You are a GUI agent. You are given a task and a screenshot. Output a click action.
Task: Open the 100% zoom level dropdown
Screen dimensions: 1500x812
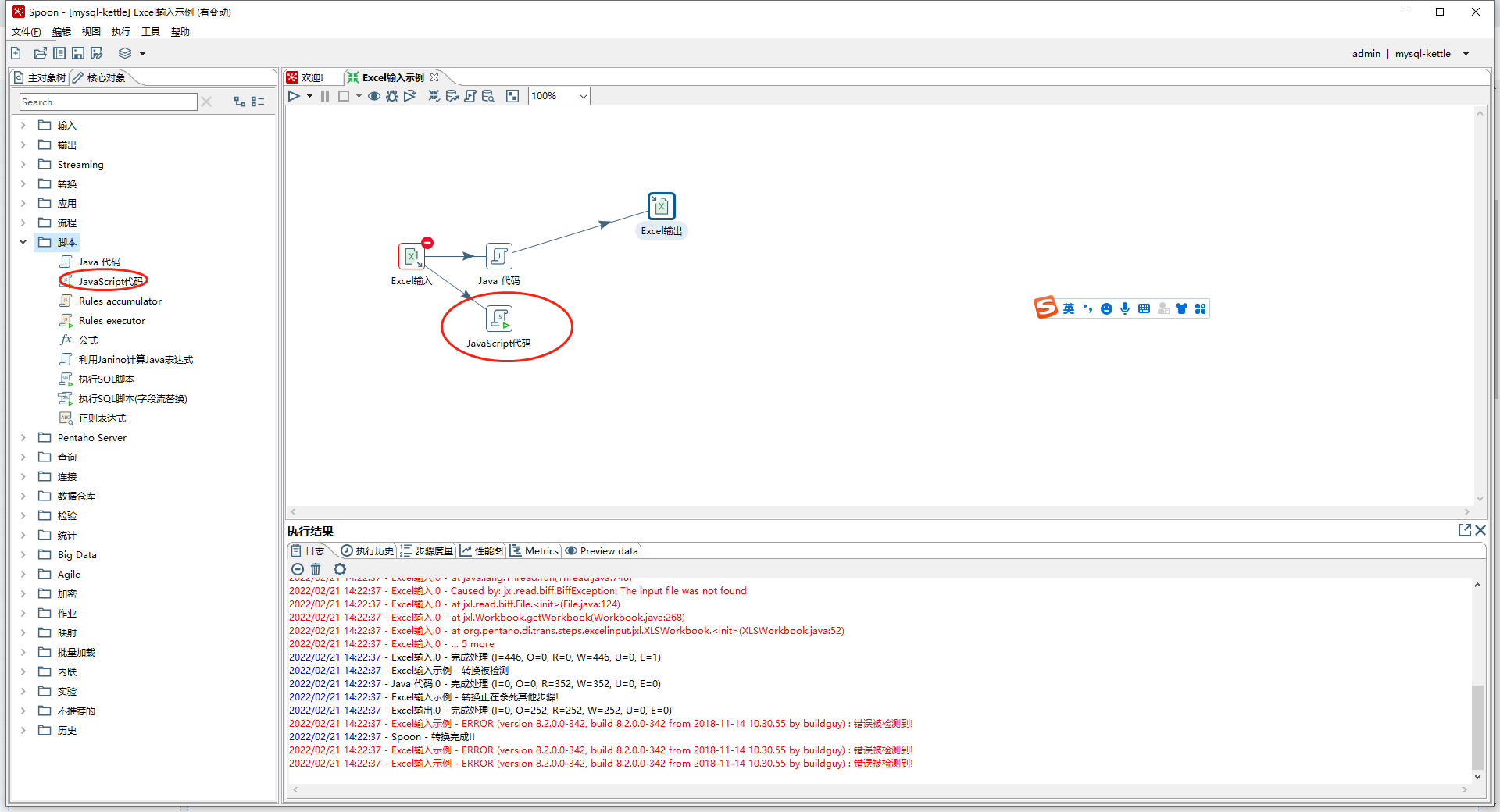point(583,96)
